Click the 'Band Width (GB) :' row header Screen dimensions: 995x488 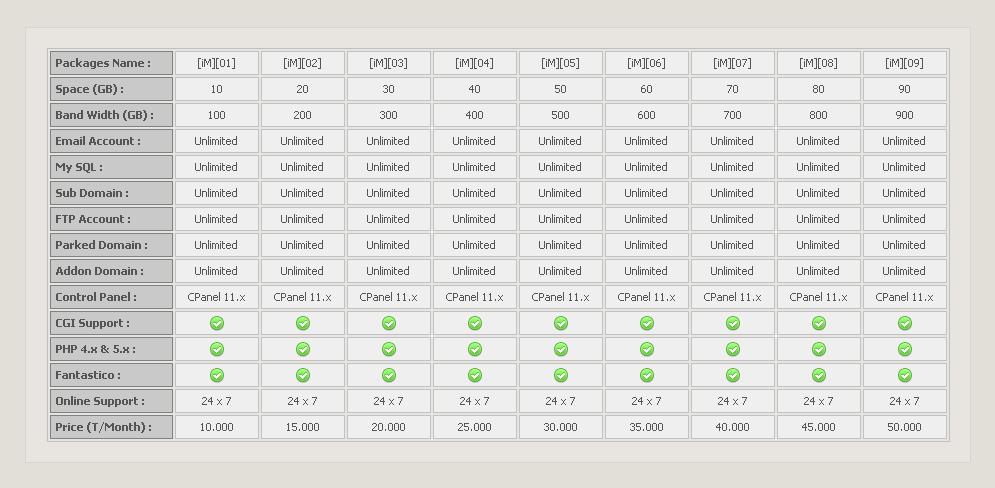coord(111,115)
